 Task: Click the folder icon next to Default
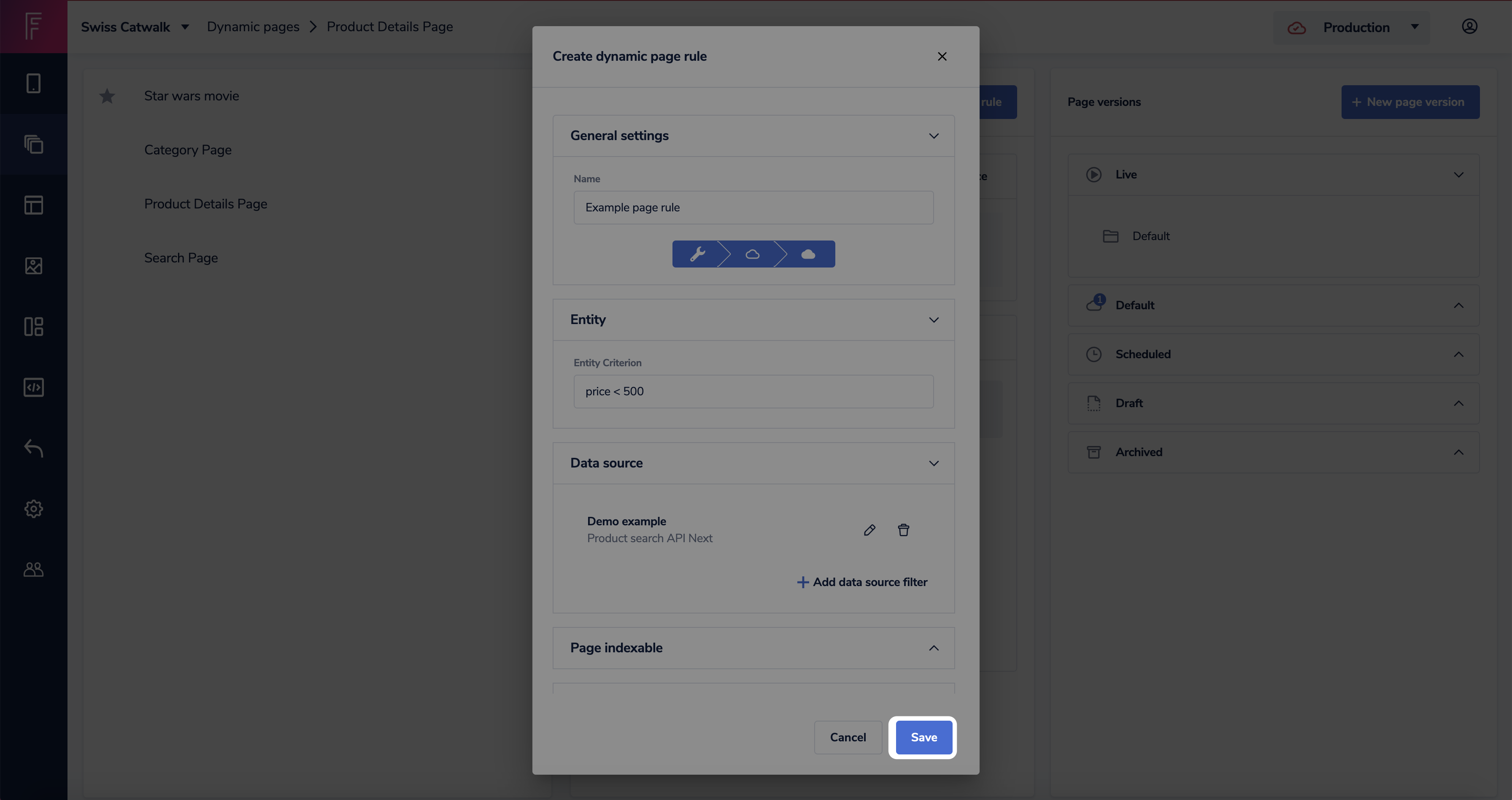(x=1110, y=236)
